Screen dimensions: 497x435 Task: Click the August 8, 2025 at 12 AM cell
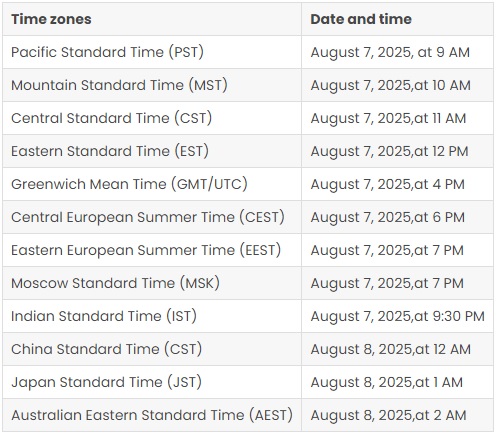pos(397,349)
